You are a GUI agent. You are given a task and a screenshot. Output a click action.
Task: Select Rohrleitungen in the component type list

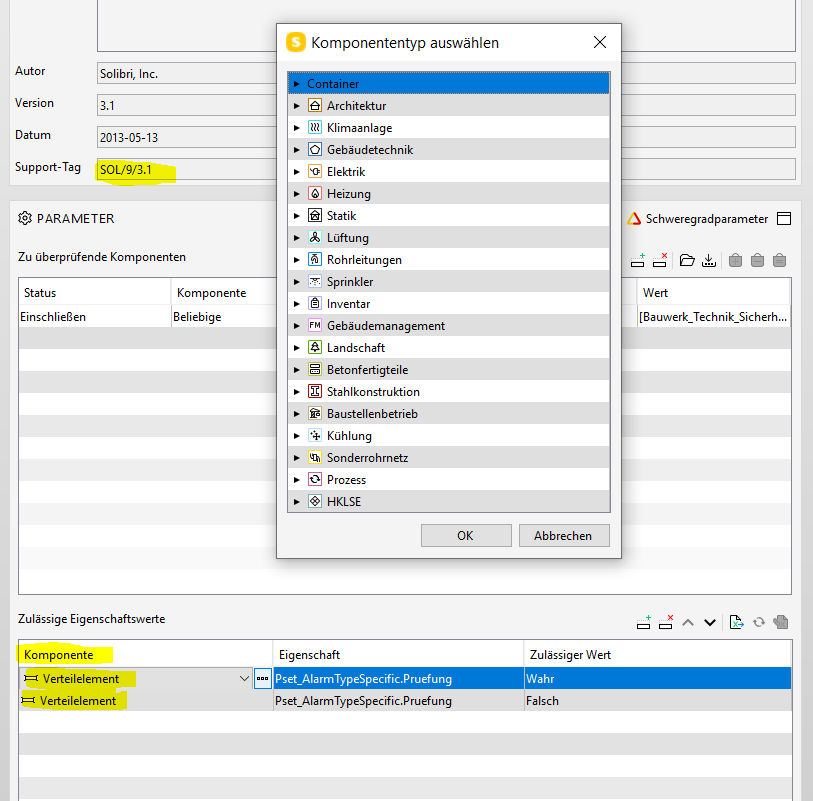pyautogui.click(x=448, y=259)
